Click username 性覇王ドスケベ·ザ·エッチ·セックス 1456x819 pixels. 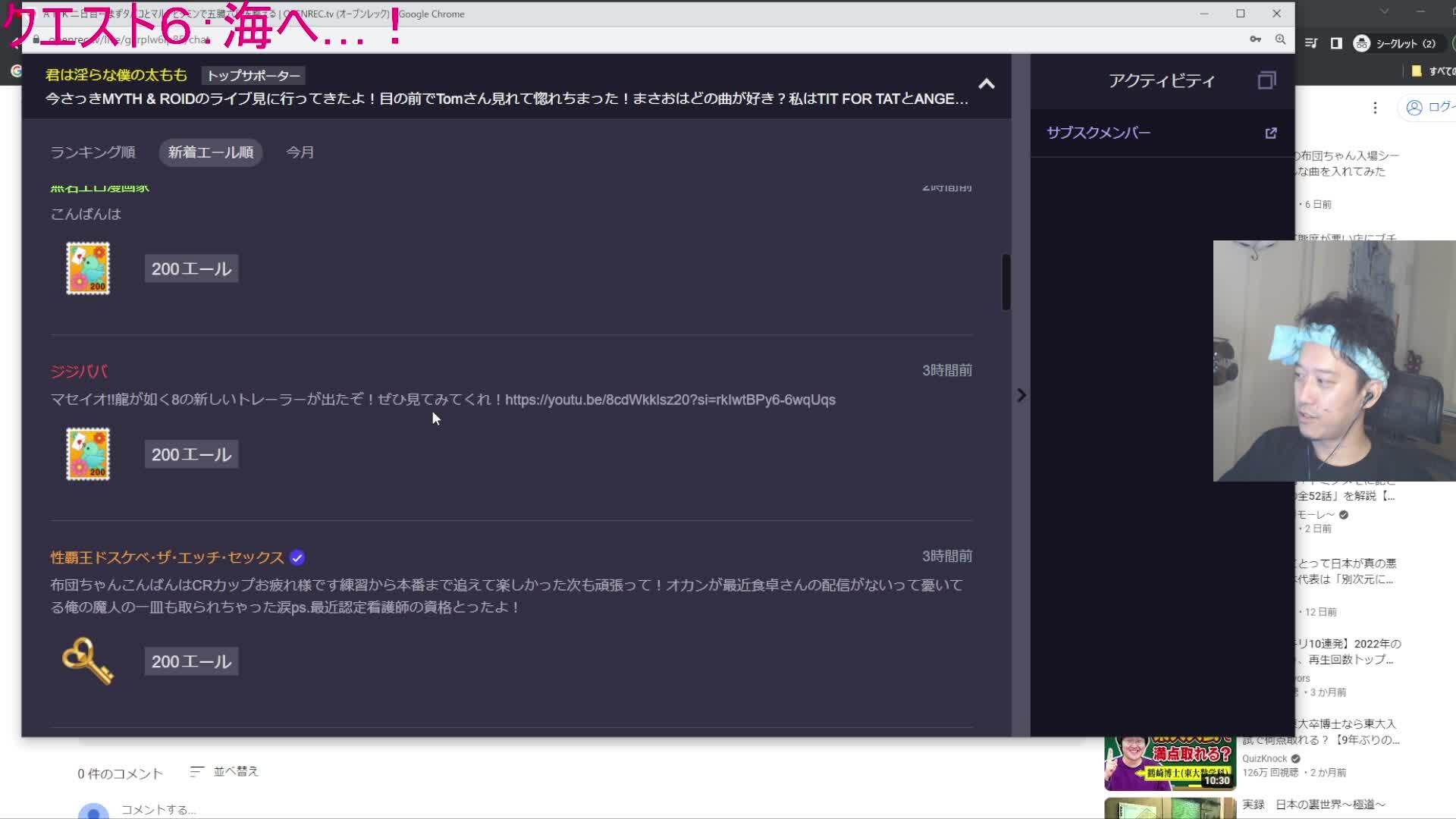[167, 557]
